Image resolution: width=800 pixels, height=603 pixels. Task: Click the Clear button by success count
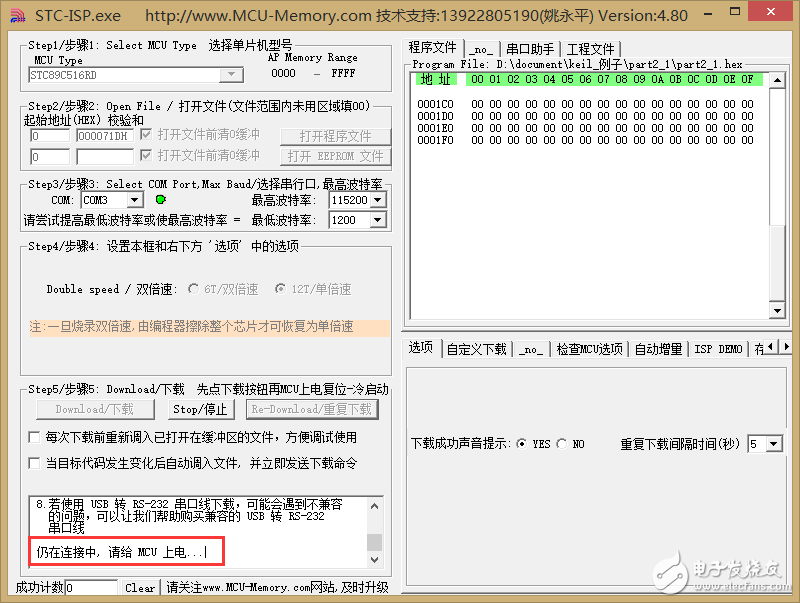click(140, 588)
